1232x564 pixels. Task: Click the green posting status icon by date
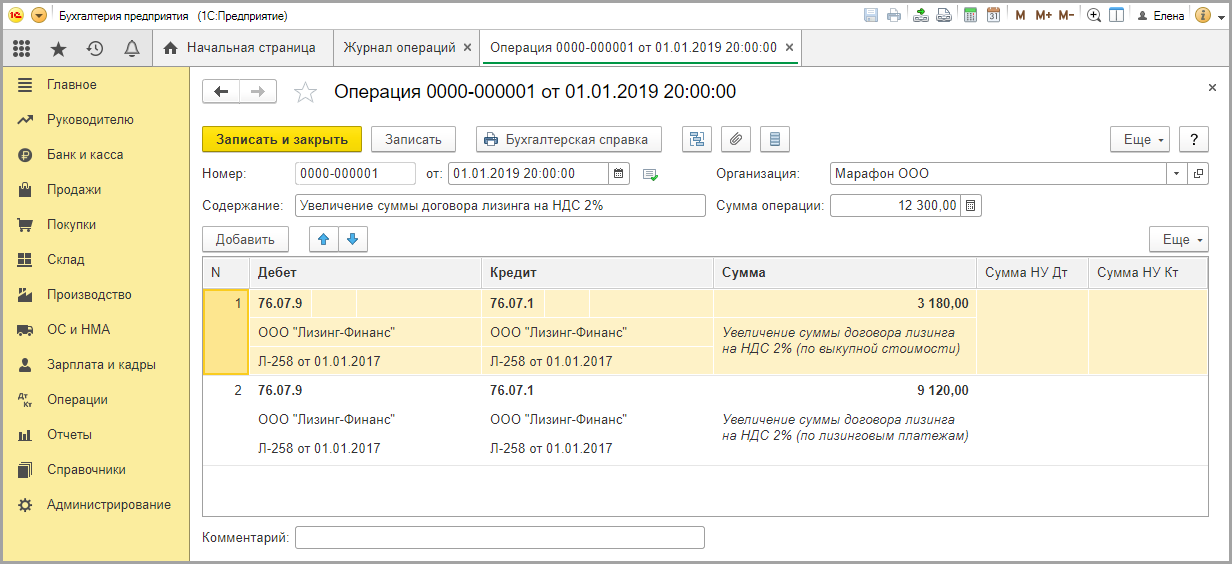(x=650, y=174)
